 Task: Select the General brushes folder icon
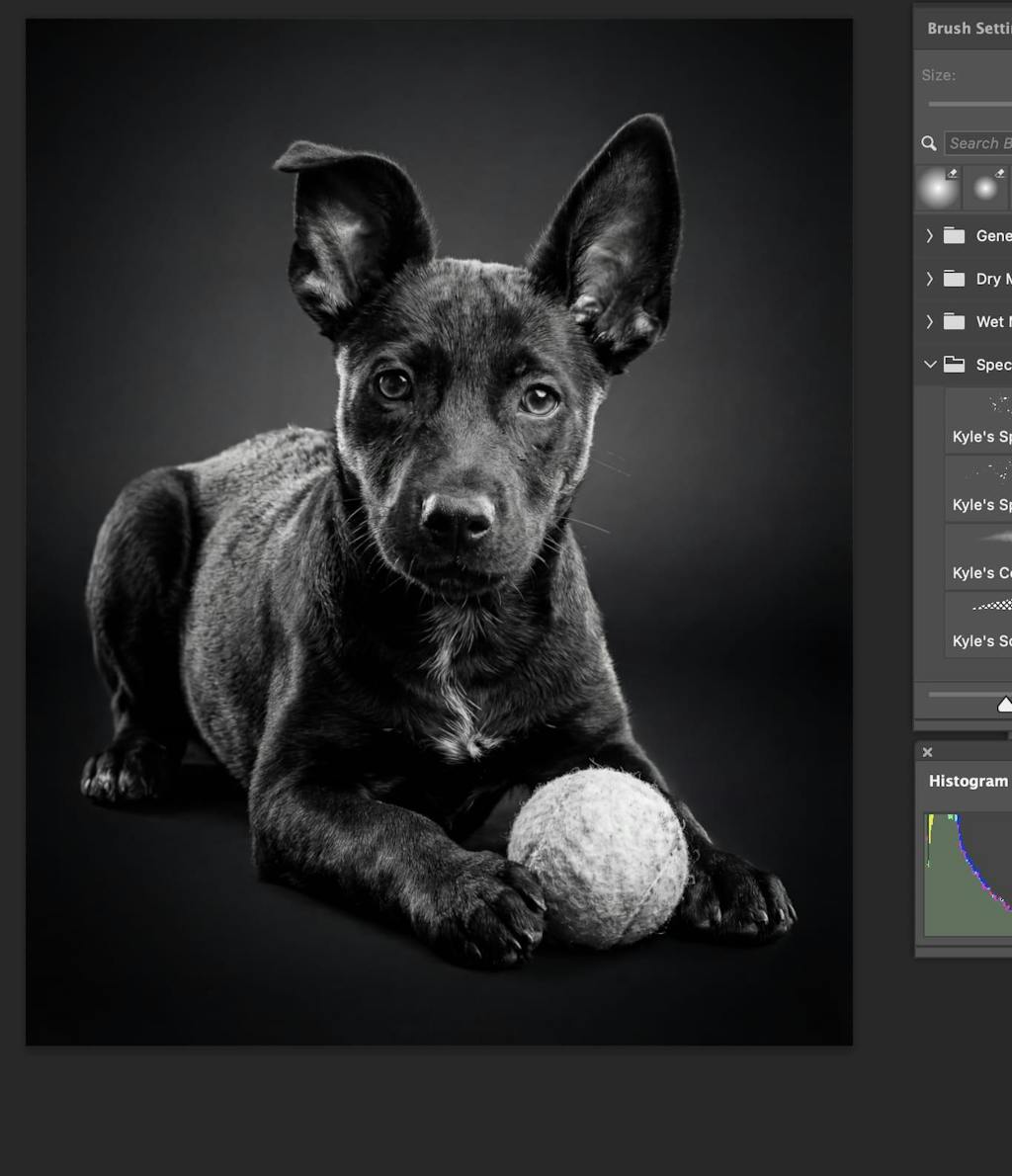point(954,235)
